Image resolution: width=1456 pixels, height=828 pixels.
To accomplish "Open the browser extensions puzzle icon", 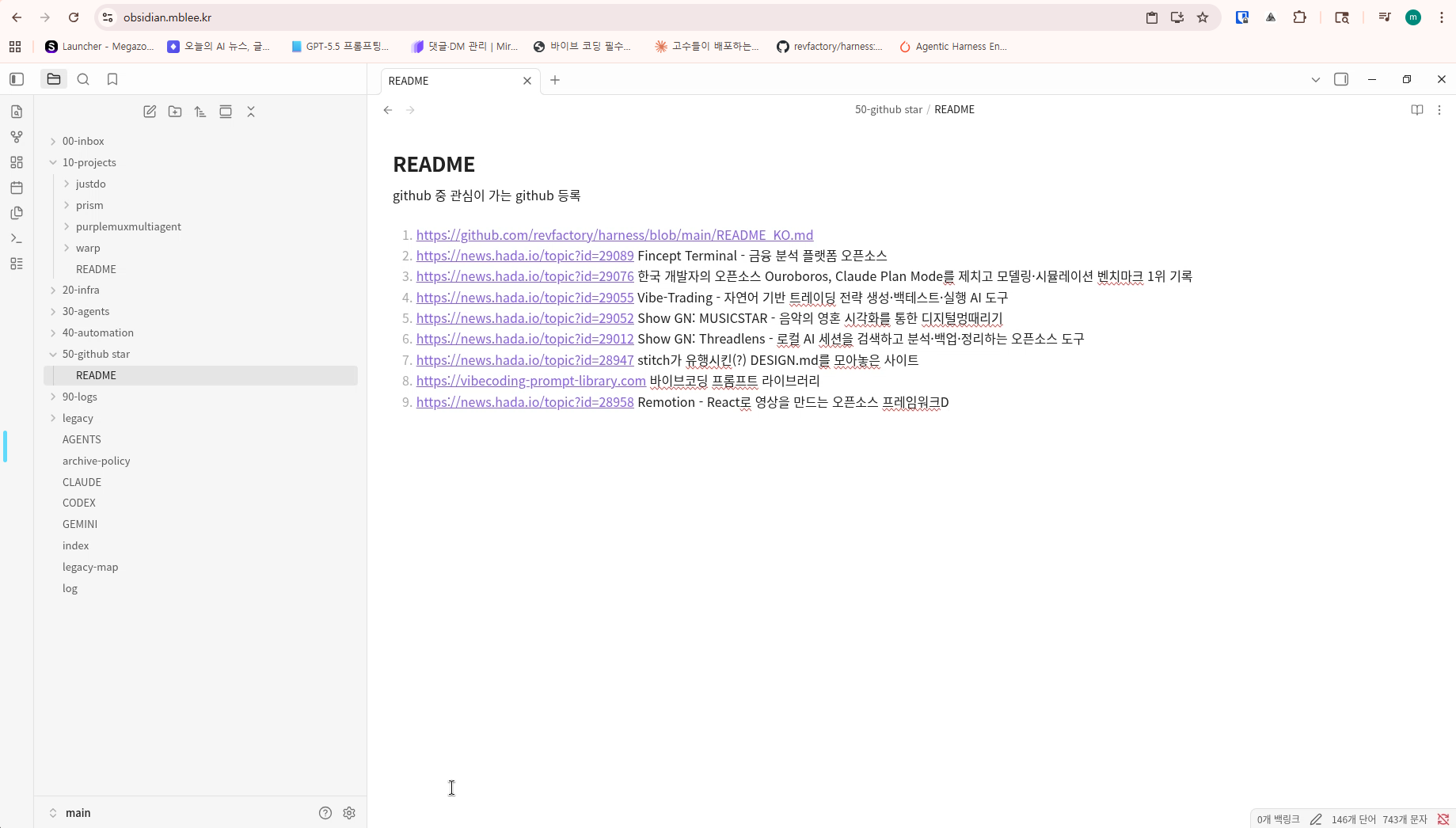I will (1299, 17).
